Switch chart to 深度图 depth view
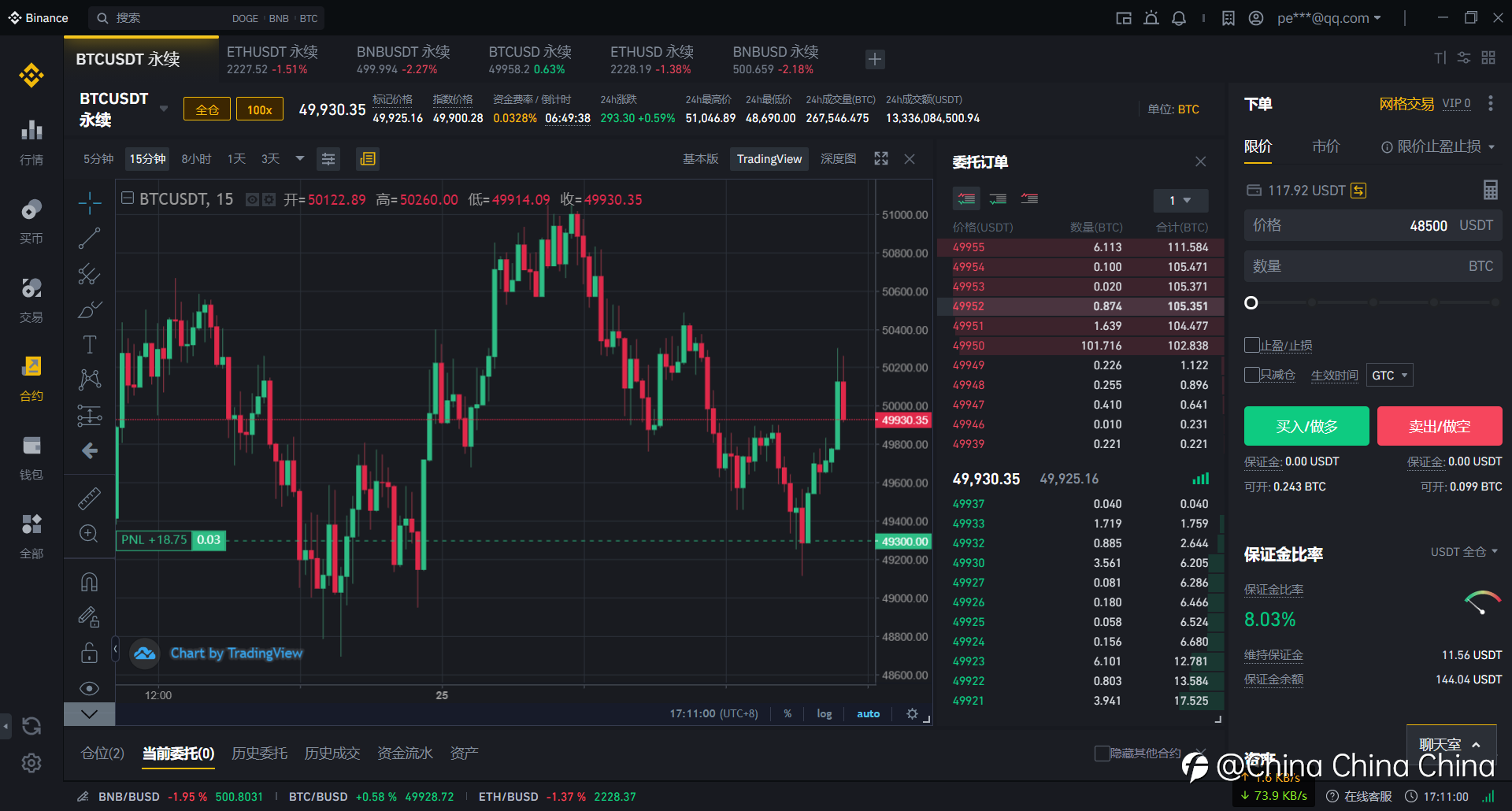Image resolution: width=1512 pixels, height=811 pixels. click(838, 159)
